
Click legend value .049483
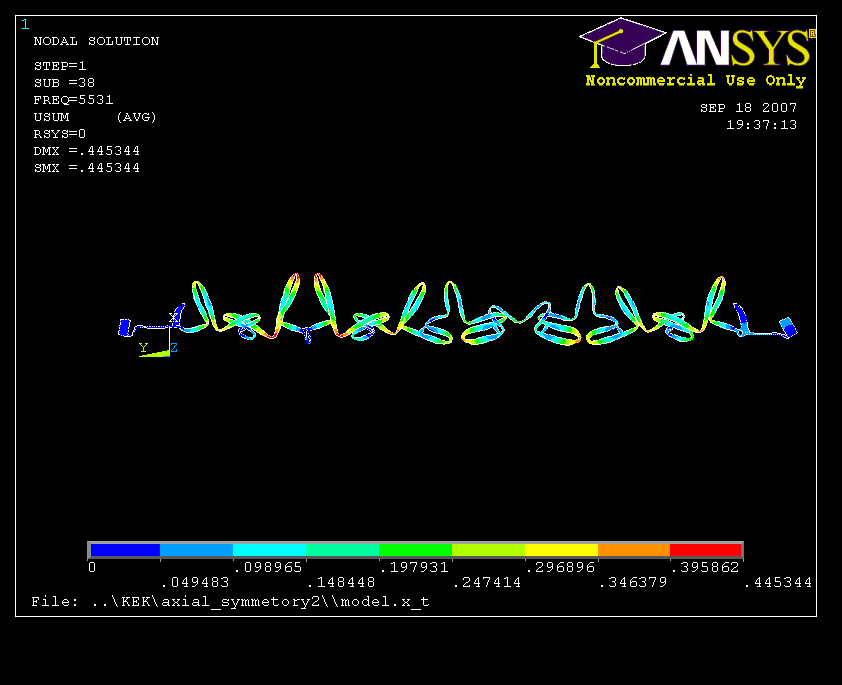(x=195, y=582)
